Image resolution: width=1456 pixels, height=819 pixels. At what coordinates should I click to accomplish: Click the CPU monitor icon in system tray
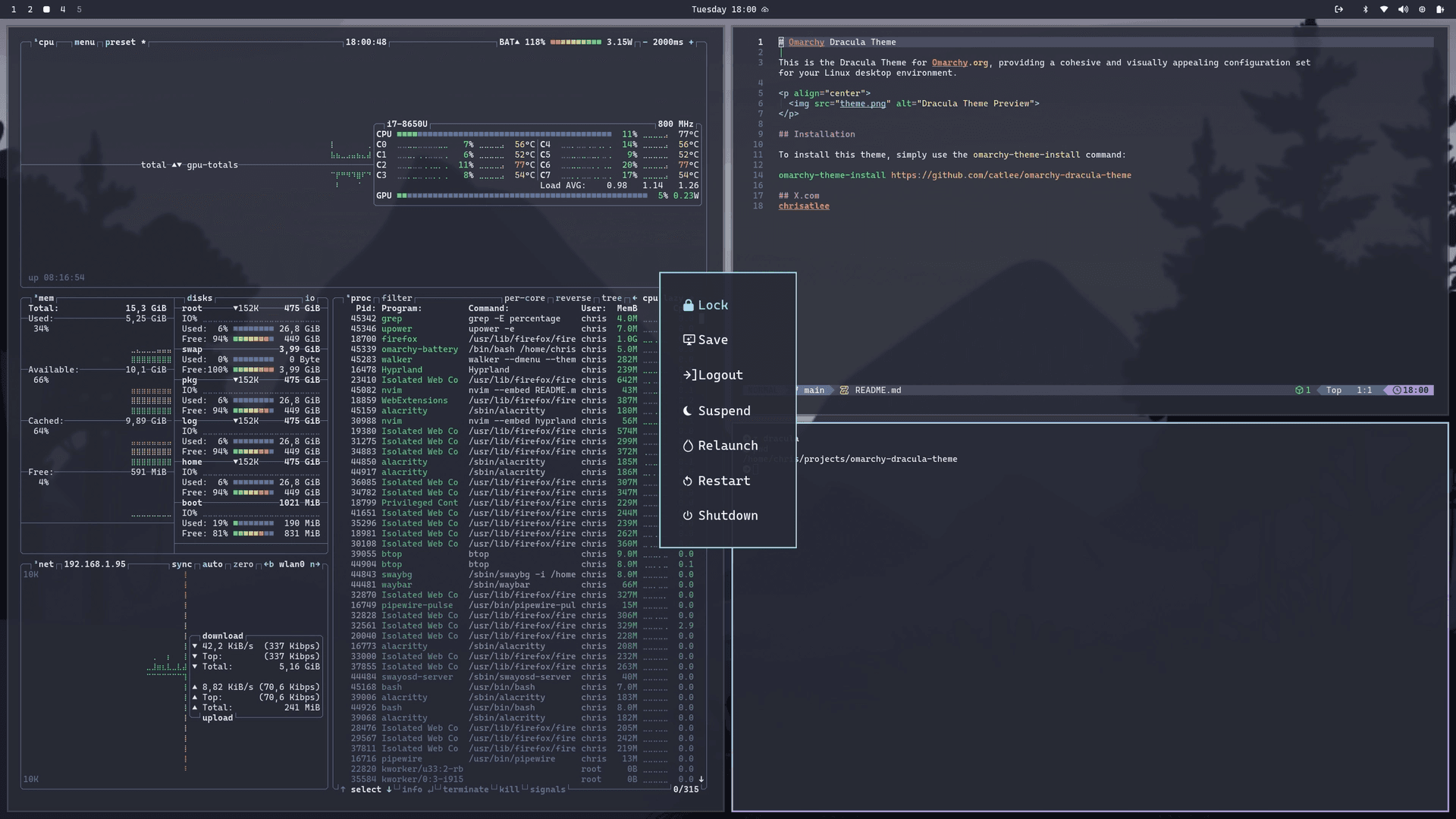1423,10
